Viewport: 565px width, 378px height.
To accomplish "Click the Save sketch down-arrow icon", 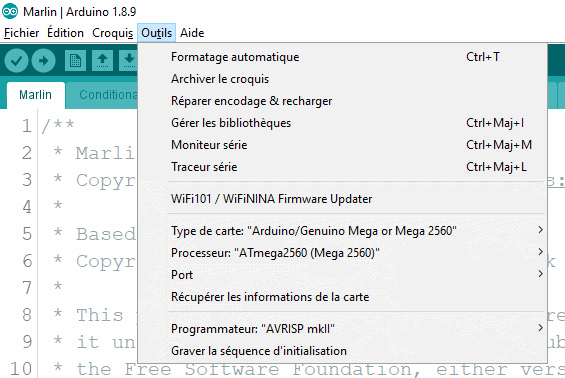I will [128, 61].
